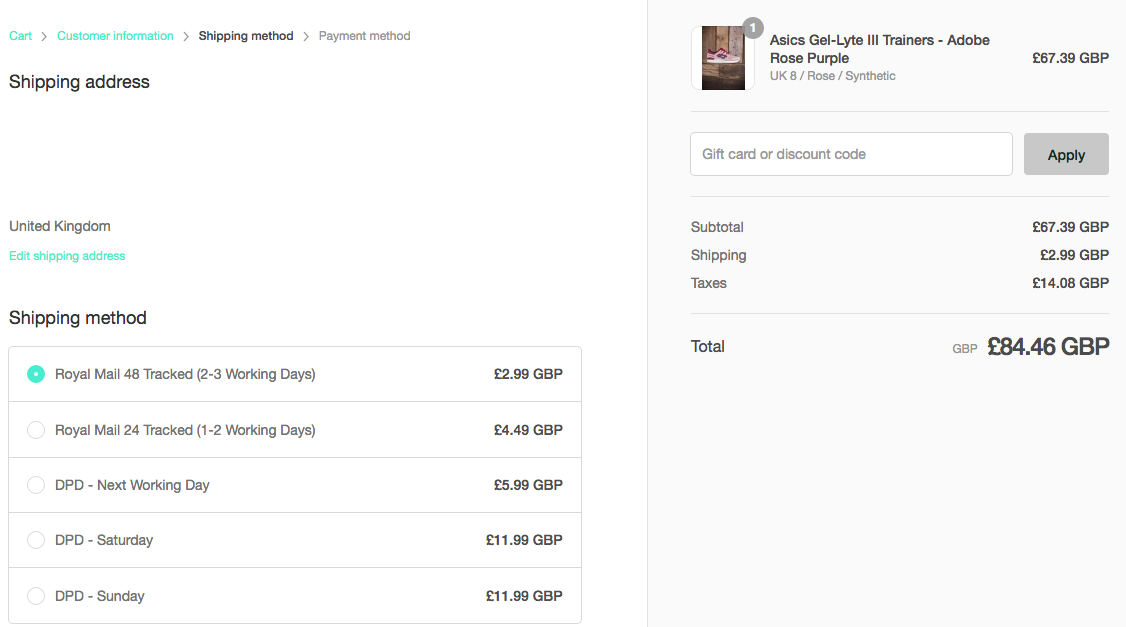Click the chevron after Customer information
Image resolution: width=1126 pixels, height=627 pixels.
(186, 36)
